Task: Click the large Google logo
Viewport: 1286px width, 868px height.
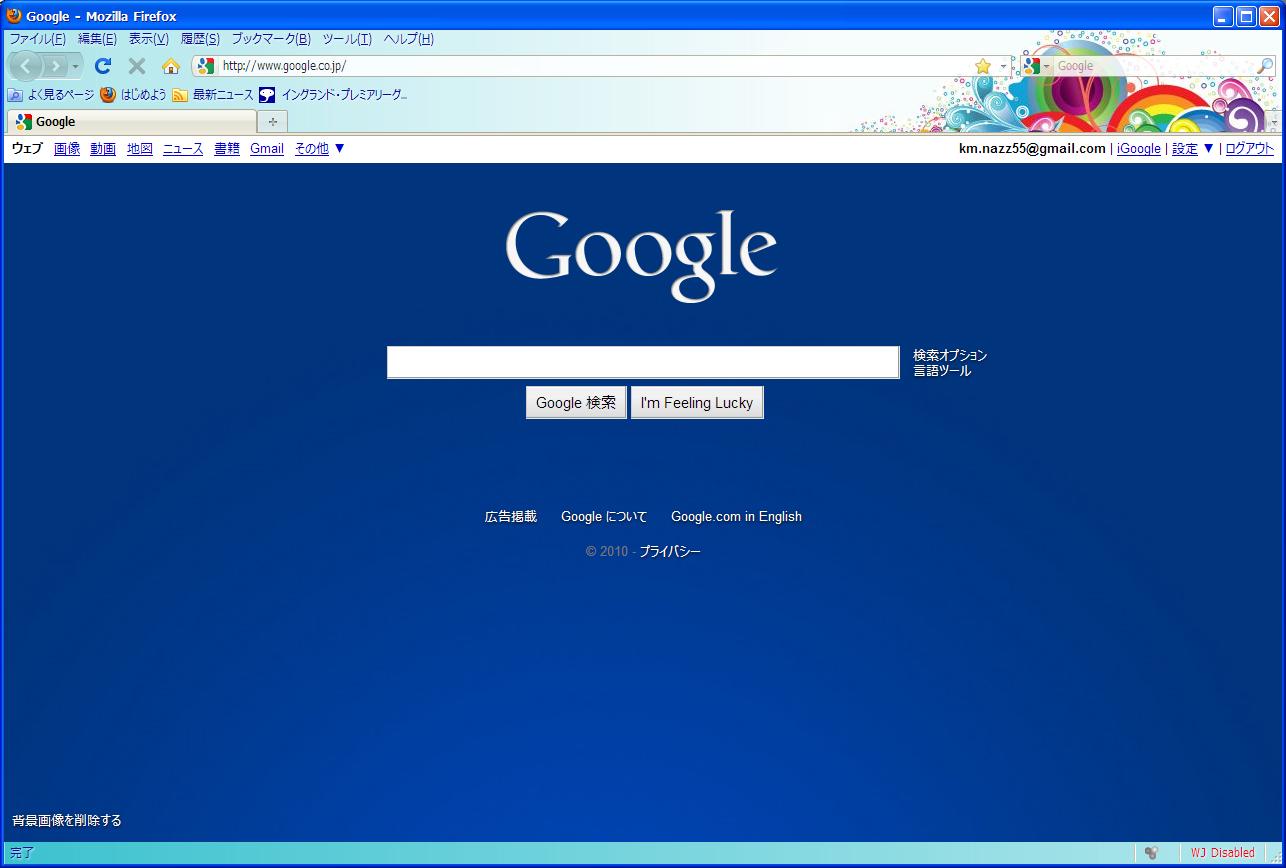Action: pos(641,255)
